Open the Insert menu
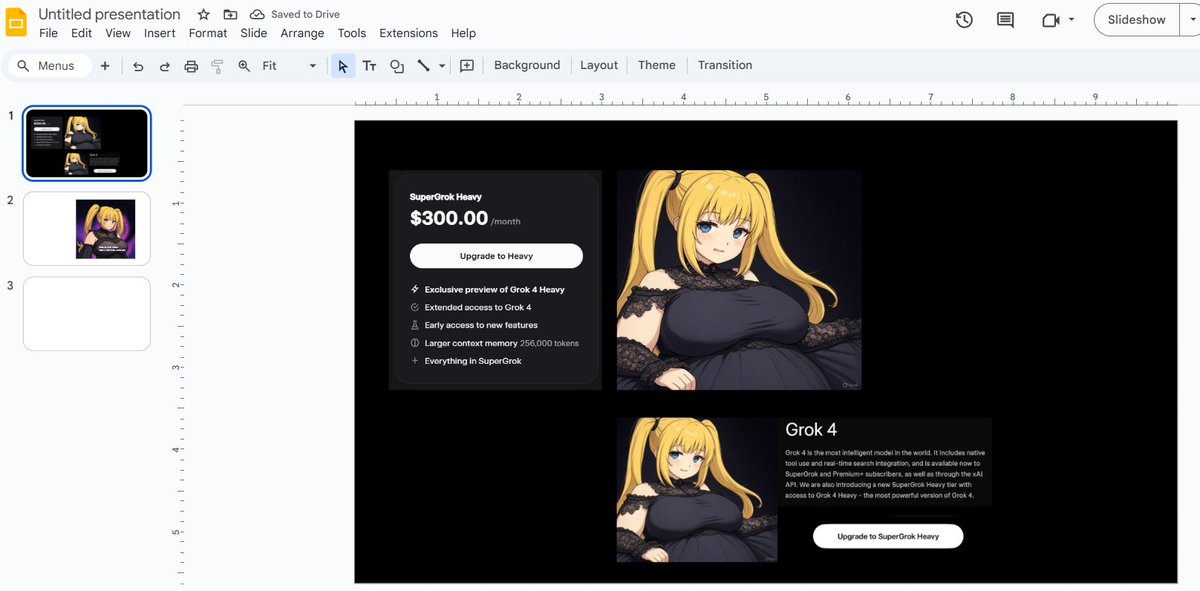This screenshot has width=1200, height=591. point(159,33)
